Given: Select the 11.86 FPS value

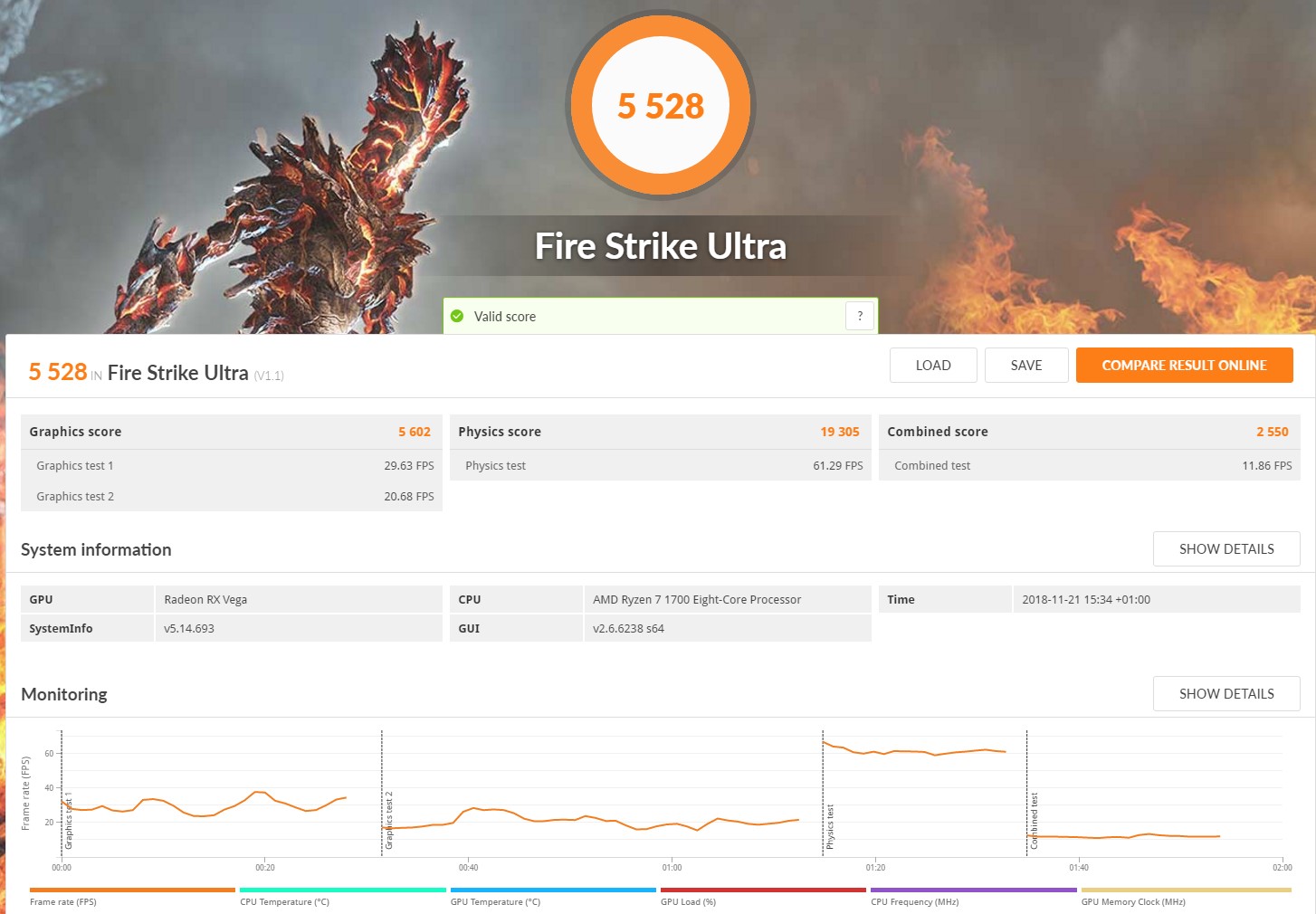Looking at the screenshot, I should [x=1267, y=465].
